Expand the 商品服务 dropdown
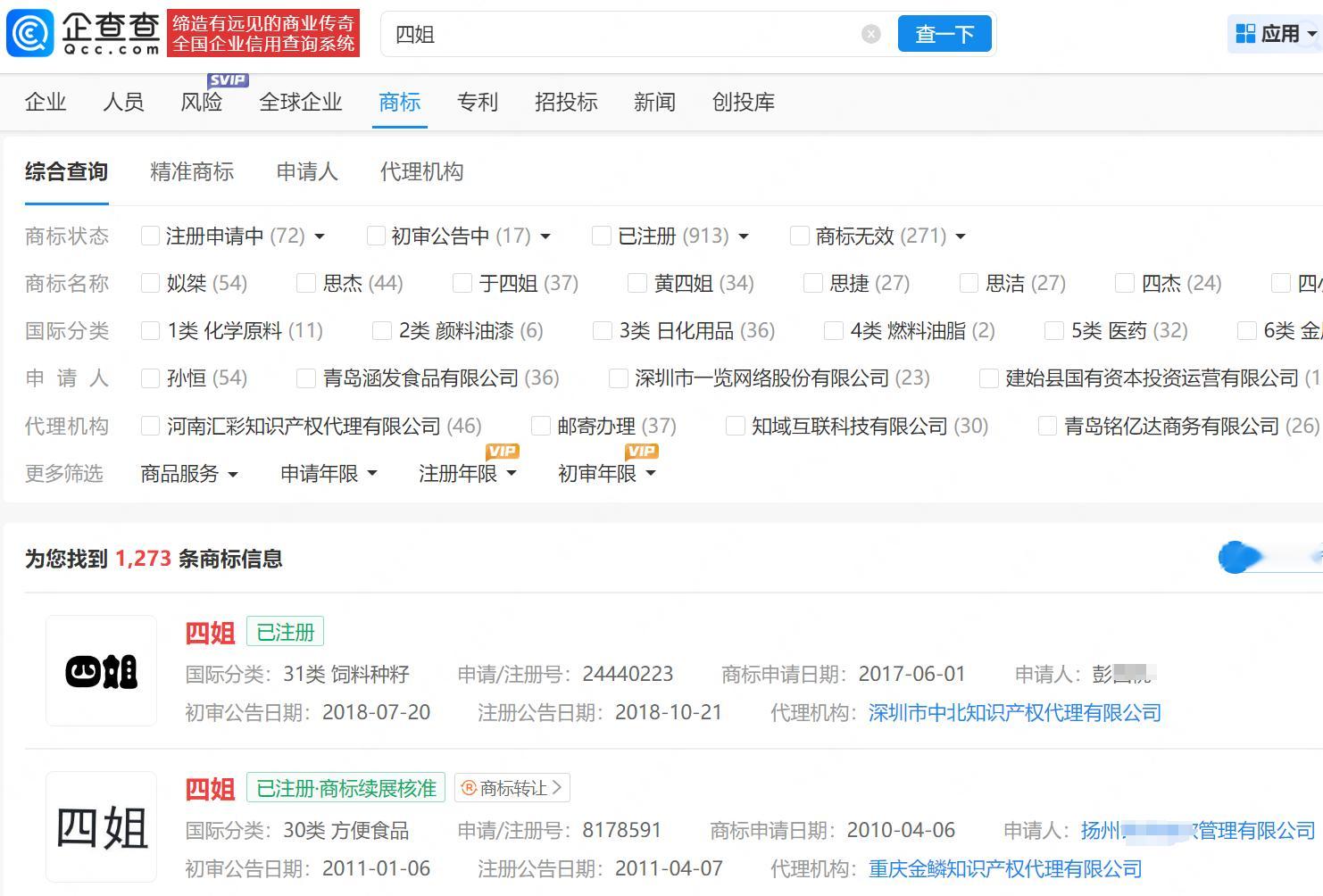The height and width of the screenshot is (896, 1323). 189,474
